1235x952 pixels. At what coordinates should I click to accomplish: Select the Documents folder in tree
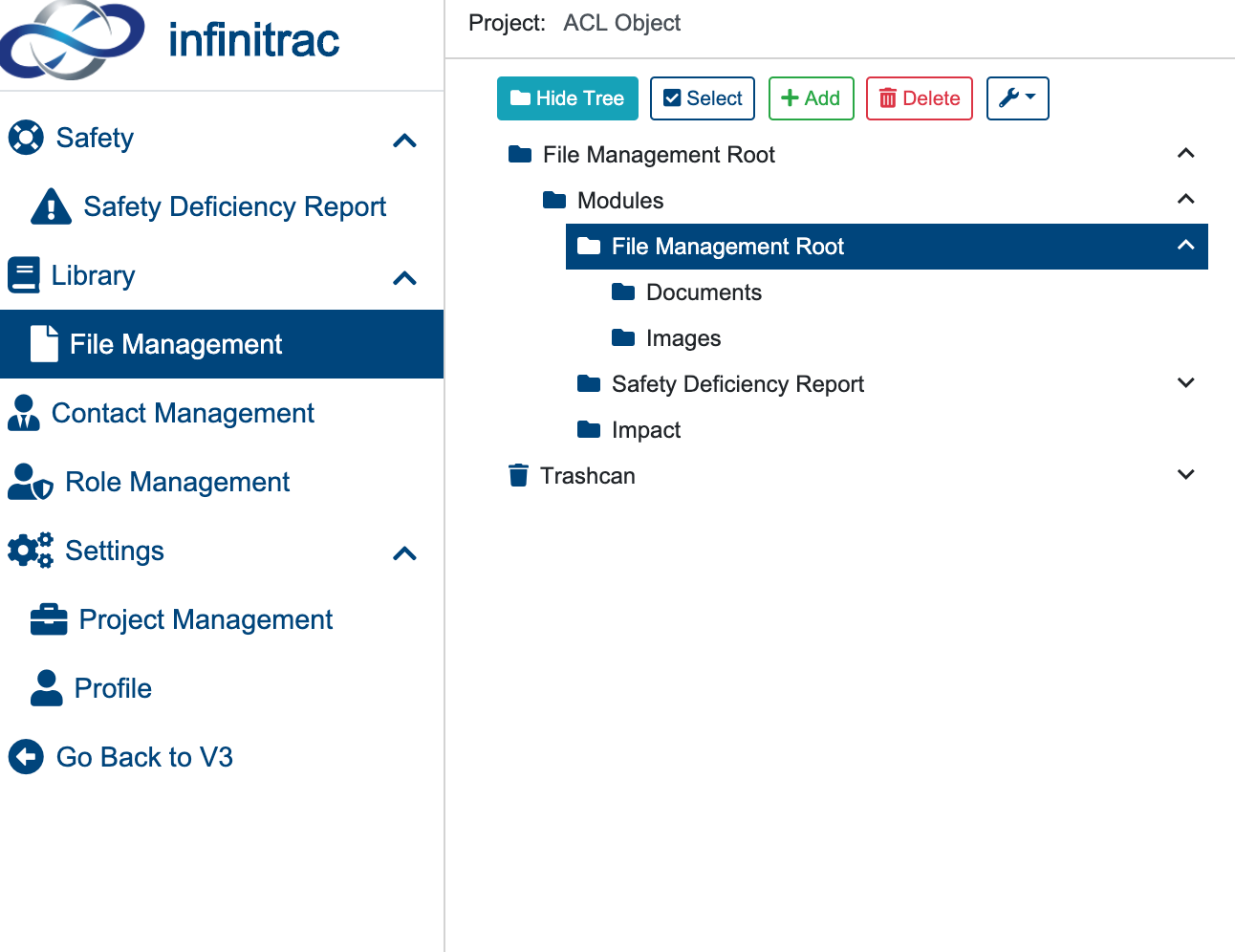704,292
